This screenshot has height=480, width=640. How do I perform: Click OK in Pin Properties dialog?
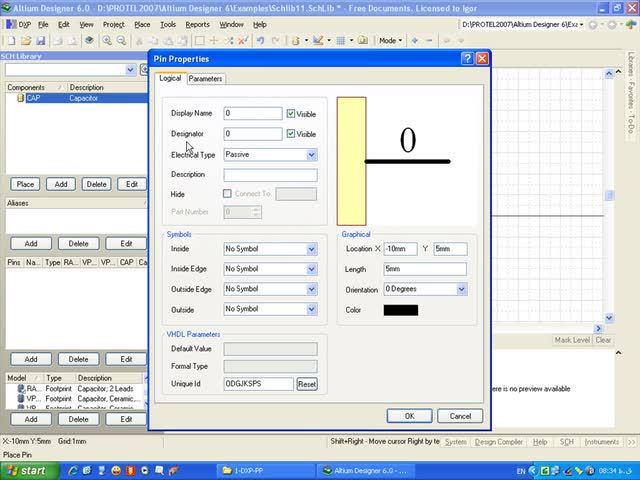click(409, 416)
